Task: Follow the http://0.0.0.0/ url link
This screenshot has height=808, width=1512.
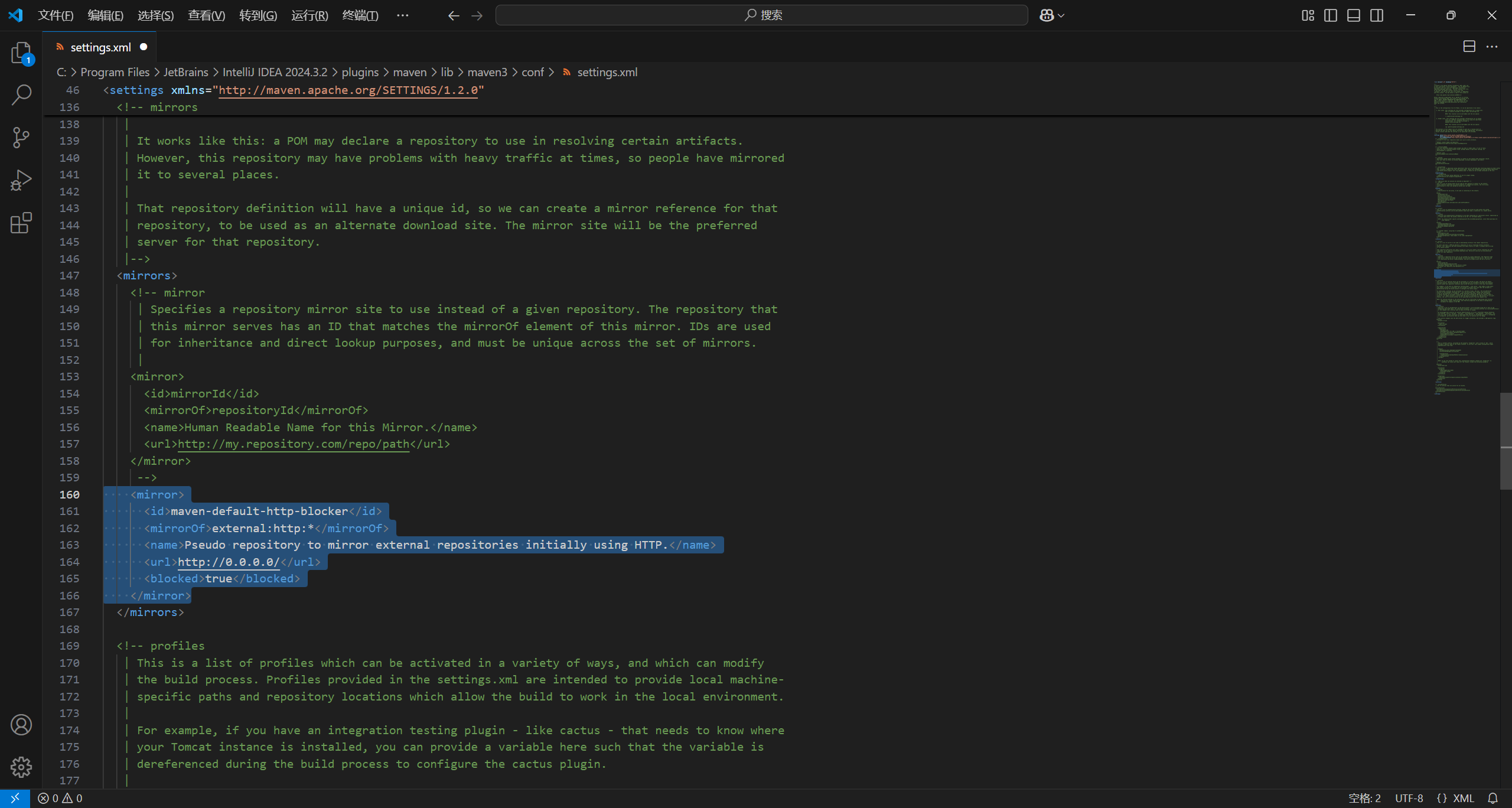Action: click(x=229, y=562)
